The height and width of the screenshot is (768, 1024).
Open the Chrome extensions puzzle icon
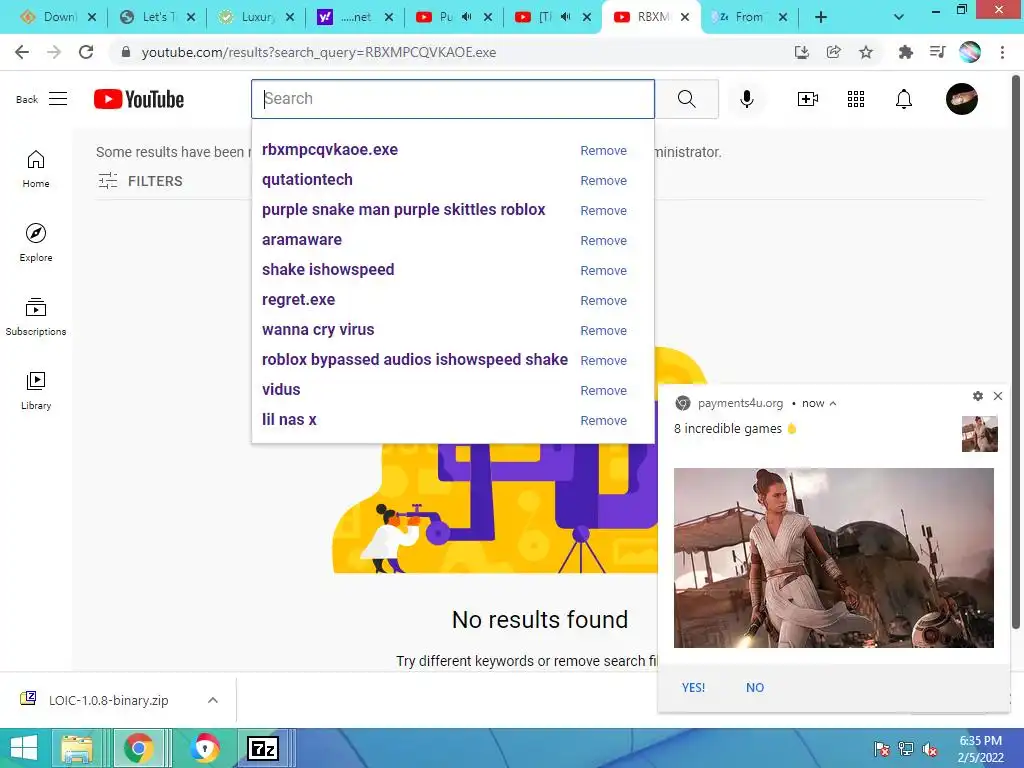point(905,52)
